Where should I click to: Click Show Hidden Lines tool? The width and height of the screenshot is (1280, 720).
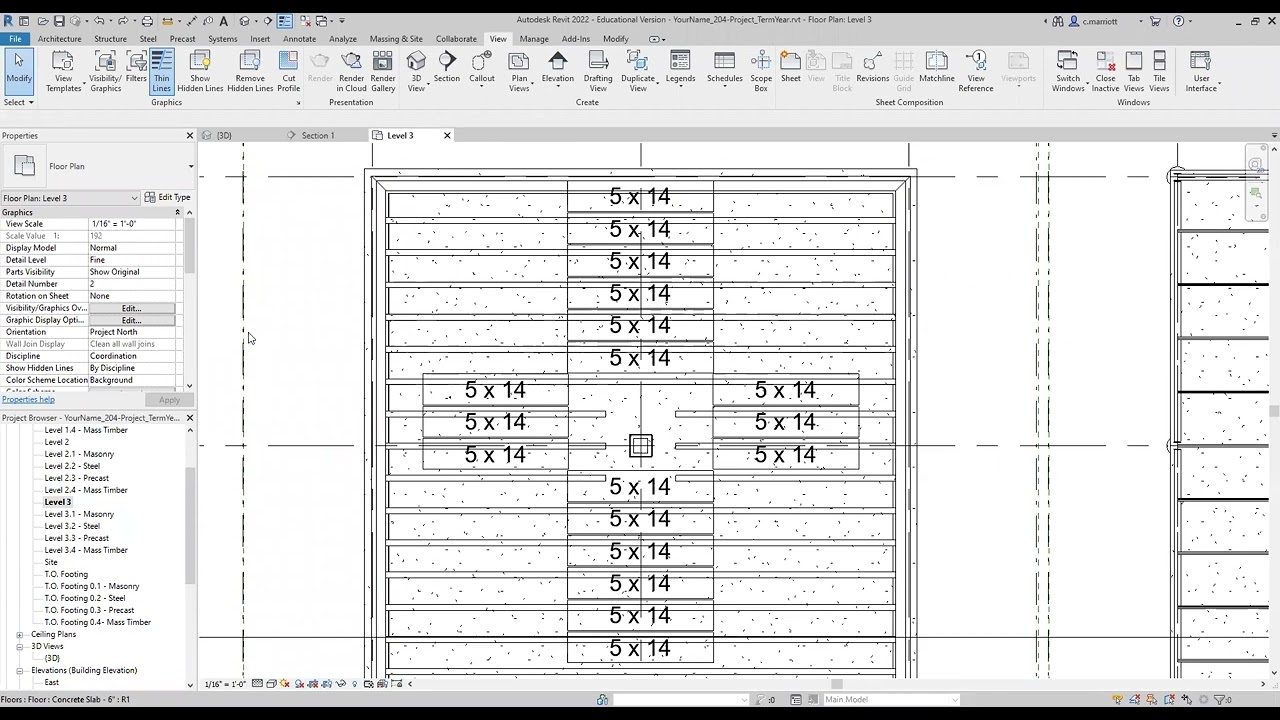tap(200, 70)
